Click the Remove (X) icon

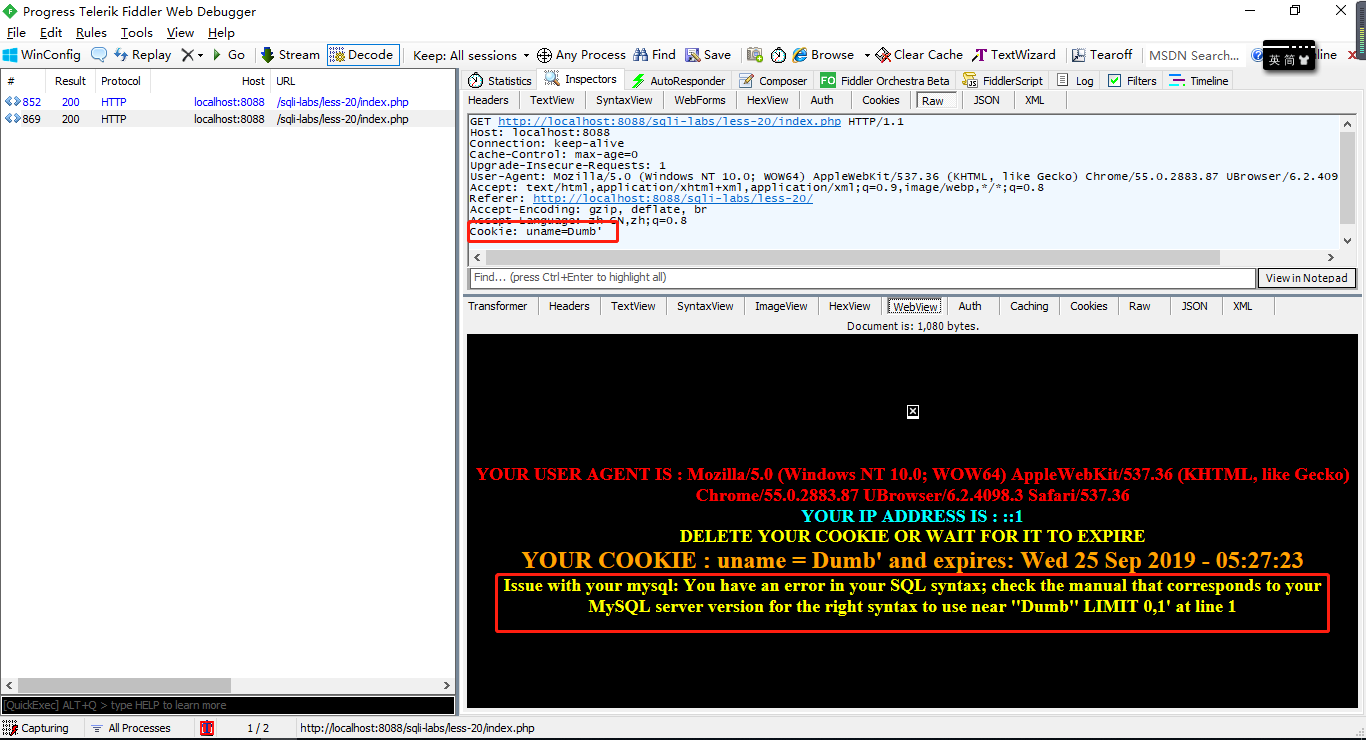(x=186, y=55)
